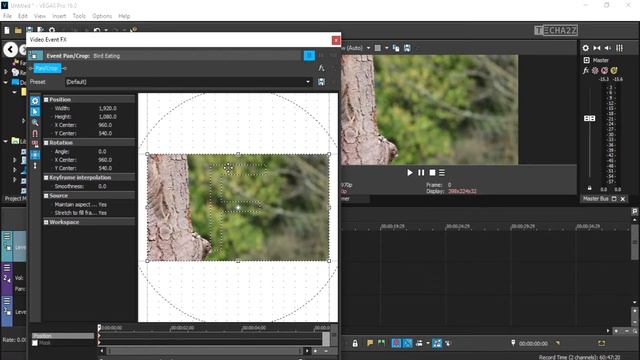Click the Master FX icon
This screenshot has height=360, width=640.
[x=586, y=71]
